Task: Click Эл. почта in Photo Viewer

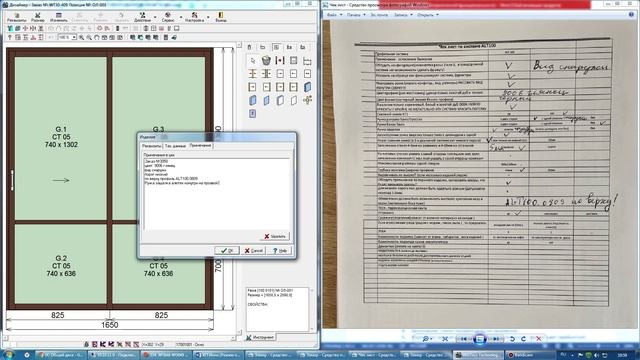Action: [379, 15]
